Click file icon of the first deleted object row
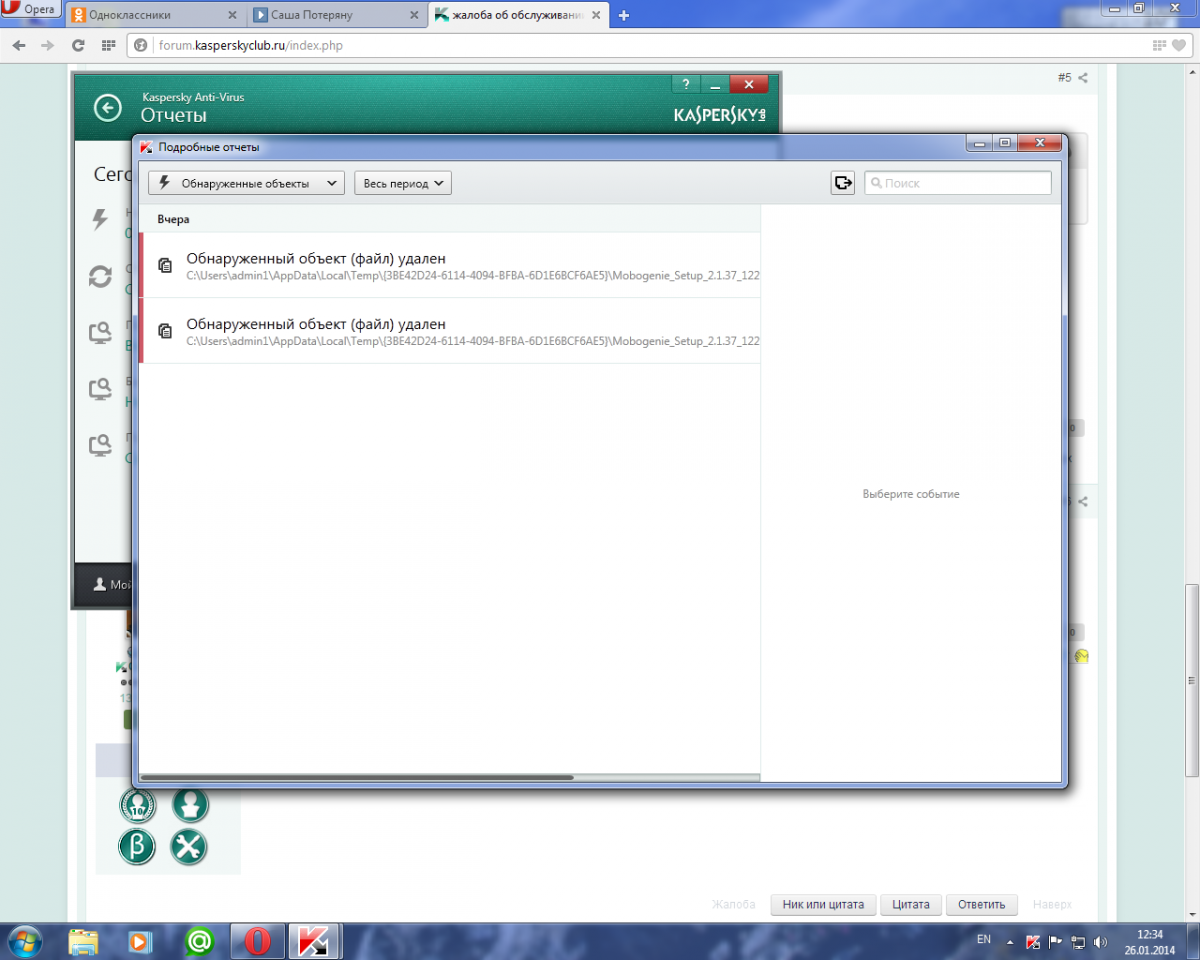Screen dimensions: 1200x960 click(165, 265)
